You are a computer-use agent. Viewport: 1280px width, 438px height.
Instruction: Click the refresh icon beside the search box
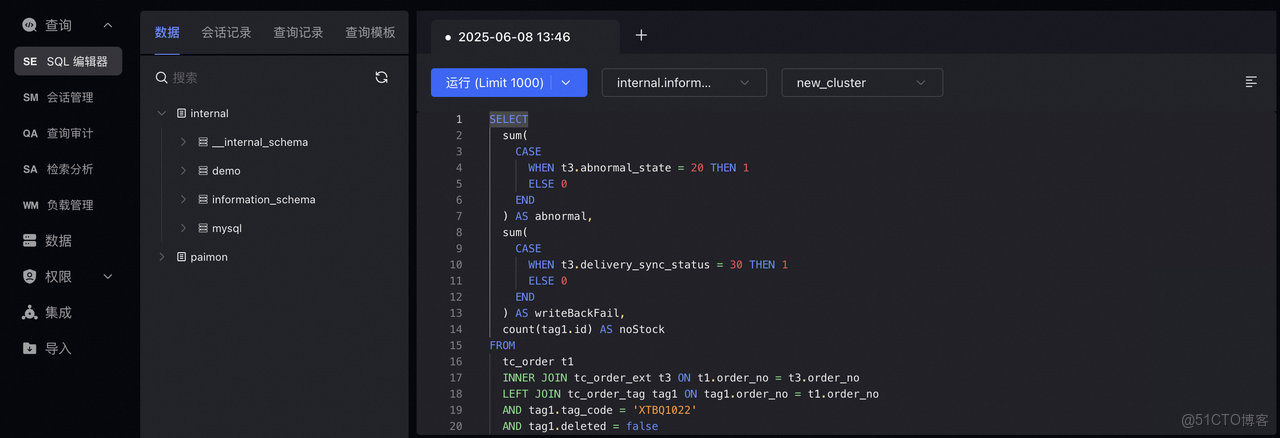[381, 77]
